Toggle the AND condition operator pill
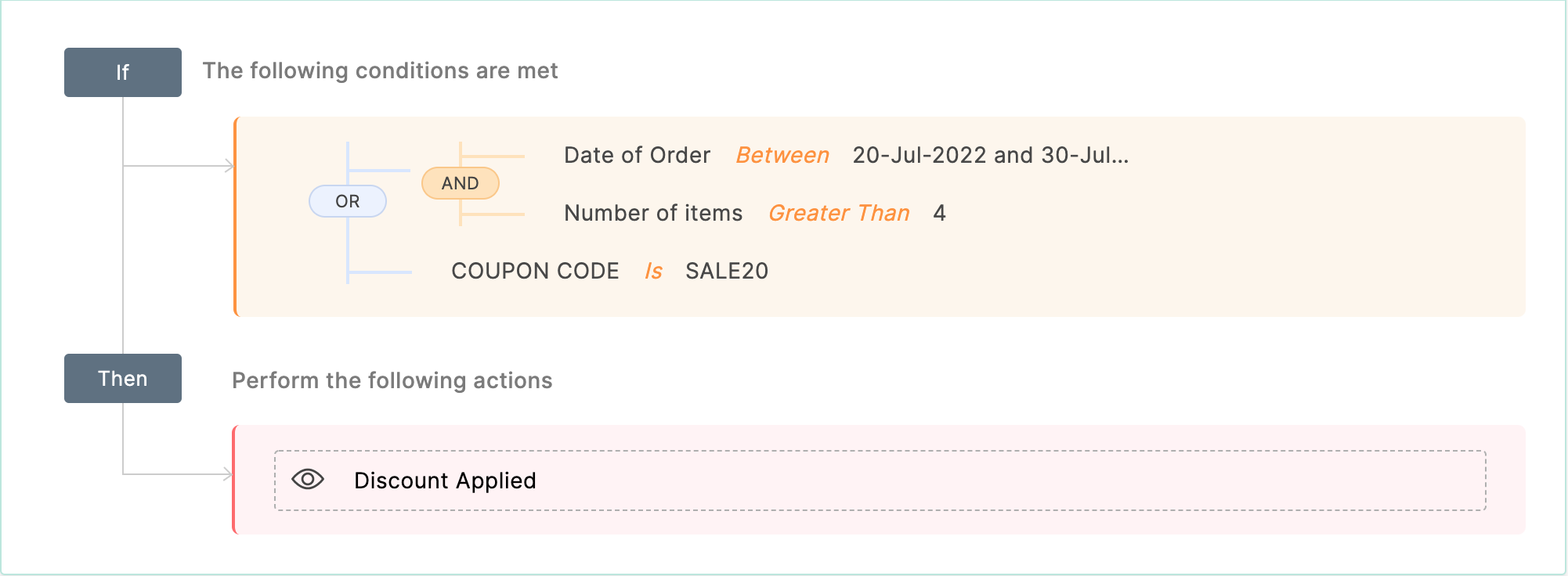The width and height of the screenshot is (1568, 576). point(461,183)
